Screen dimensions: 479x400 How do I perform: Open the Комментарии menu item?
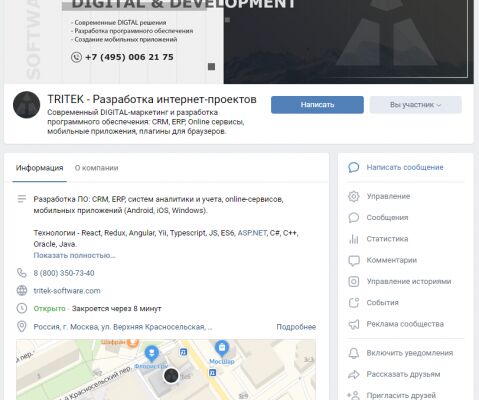pos(392,260)
